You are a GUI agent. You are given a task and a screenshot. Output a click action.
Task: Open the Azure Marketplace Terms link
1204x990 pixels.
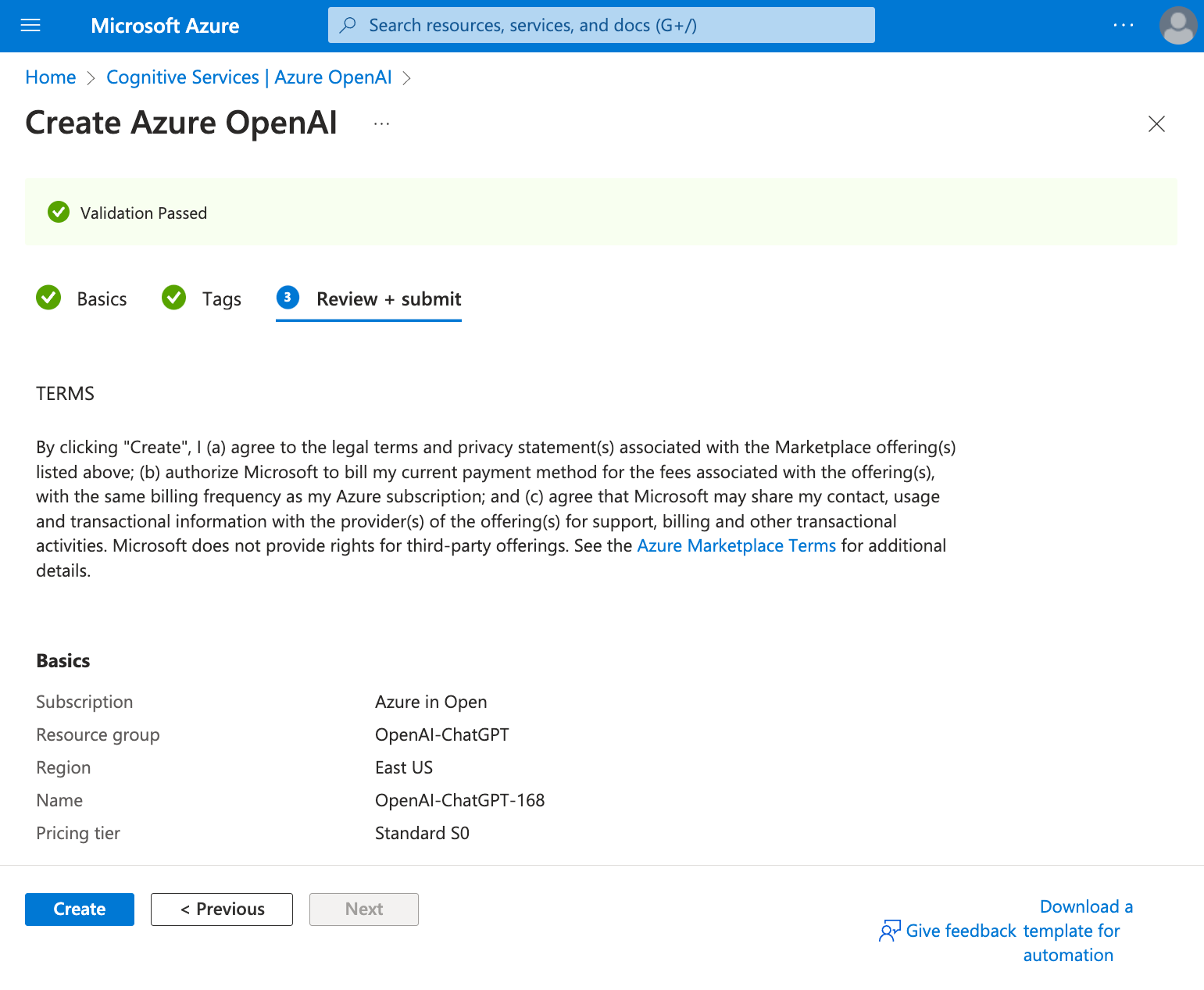point(737,545)
